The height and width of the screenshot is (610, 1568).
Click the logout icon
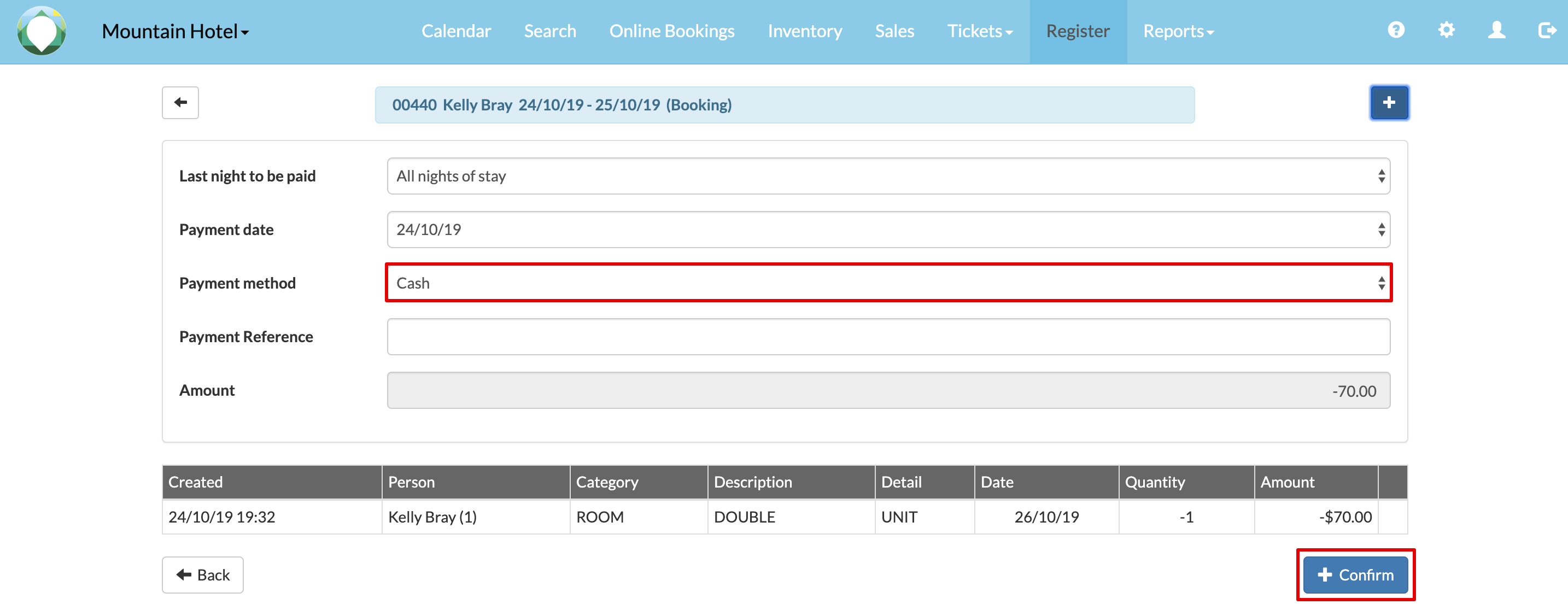coord(1546,30)
